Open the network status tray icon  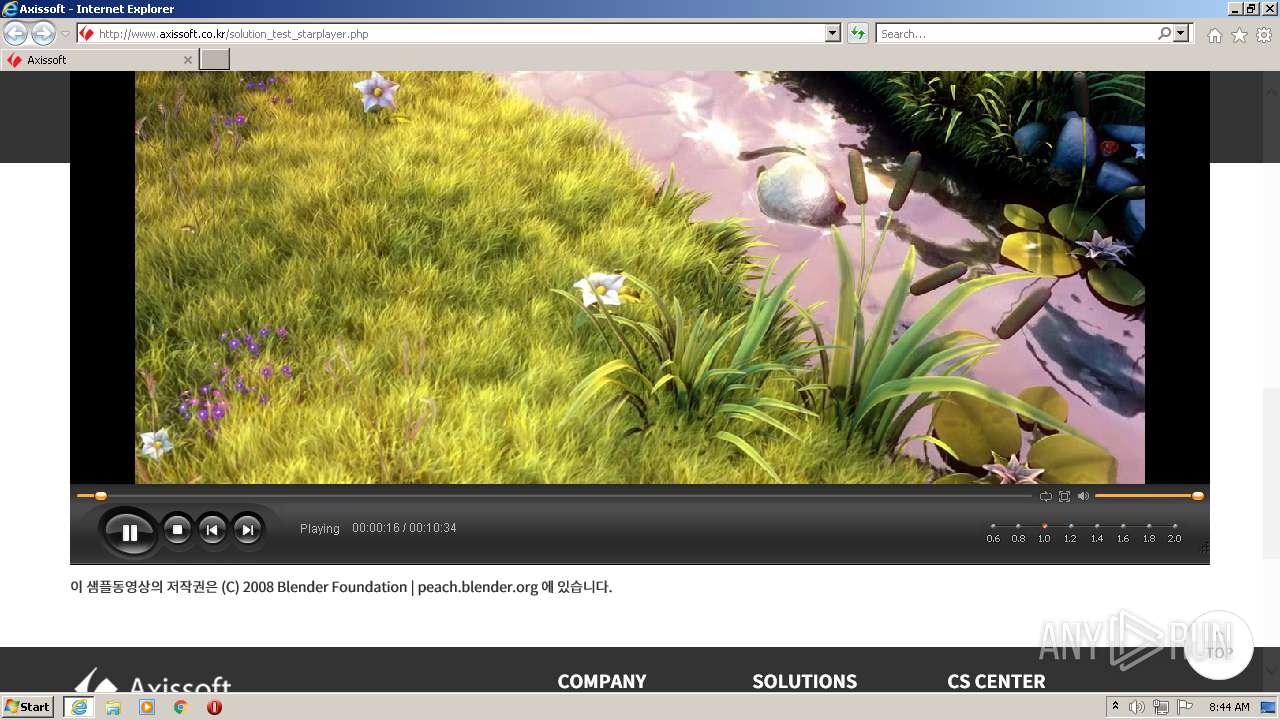click(x=1161, y=707)
